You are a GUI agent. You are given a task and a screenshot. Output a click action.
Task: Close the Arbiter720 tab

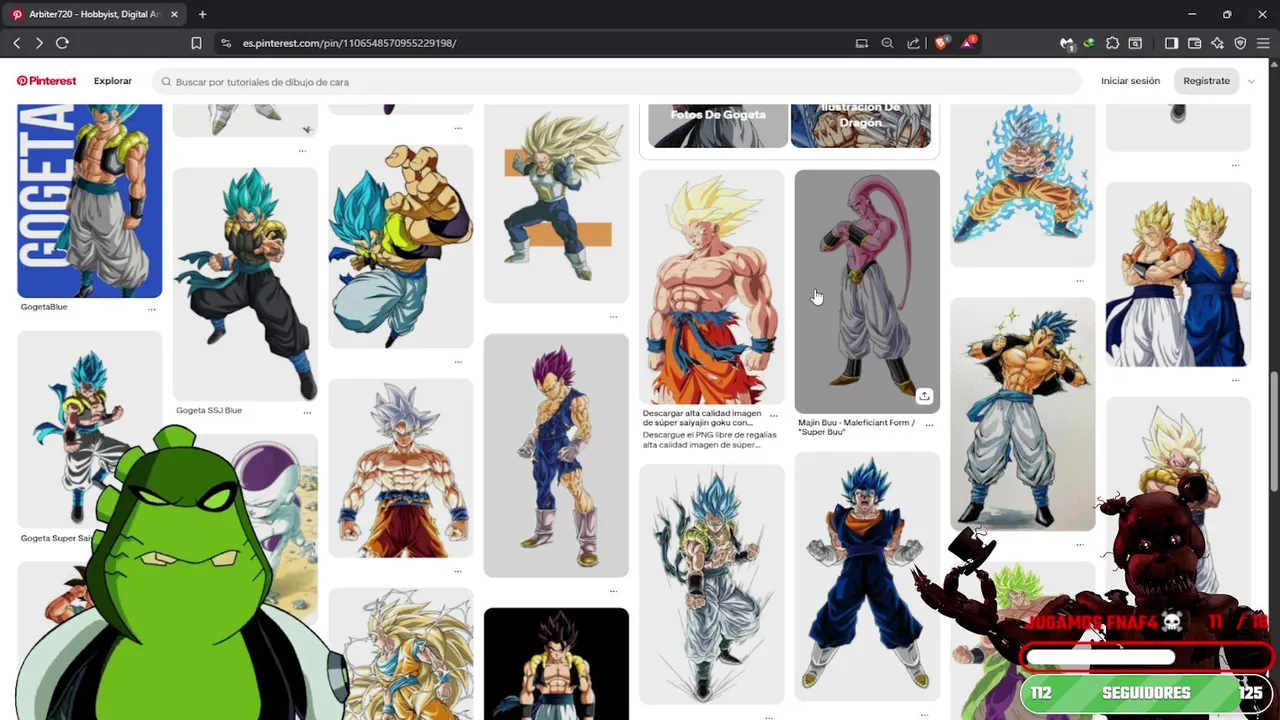click(x=174, y=14)
